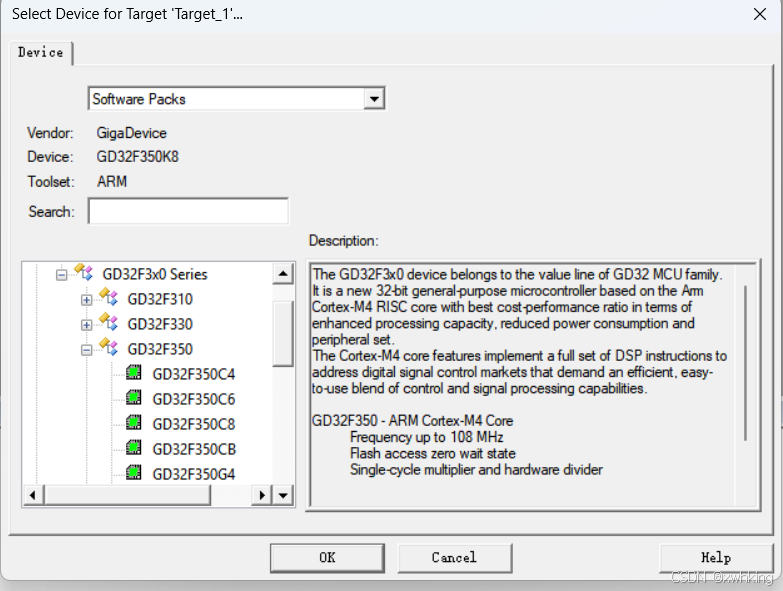Viewport: 783px width, 591px height.
Task: Click the green chip icon for GD32F350C4
Action: (133, 372)
